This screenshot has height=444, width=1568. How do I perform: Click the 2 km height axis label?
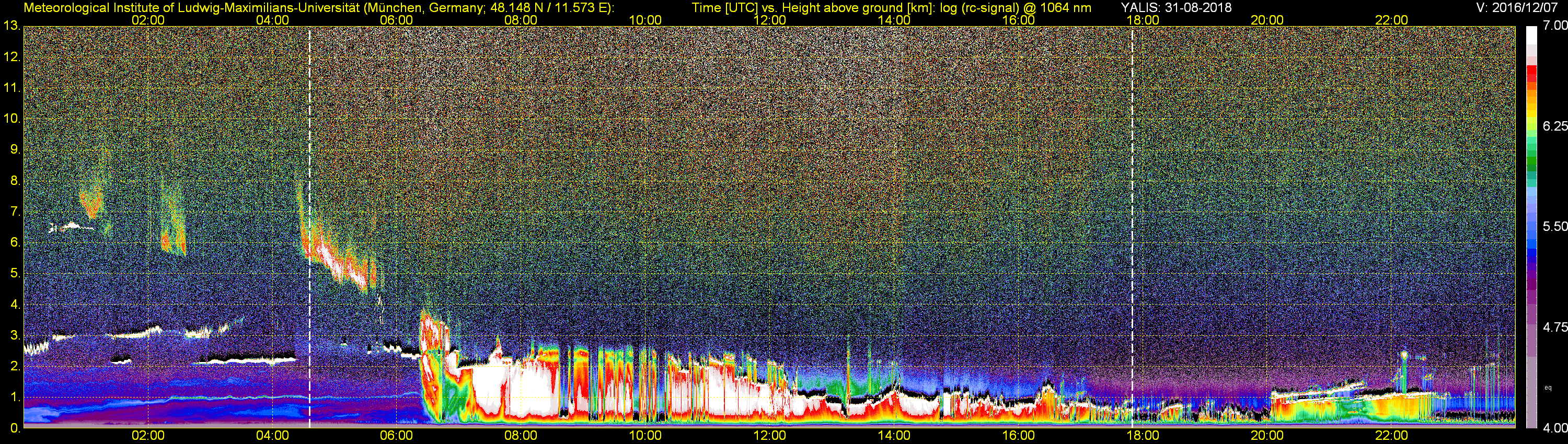tap(15, 366)
